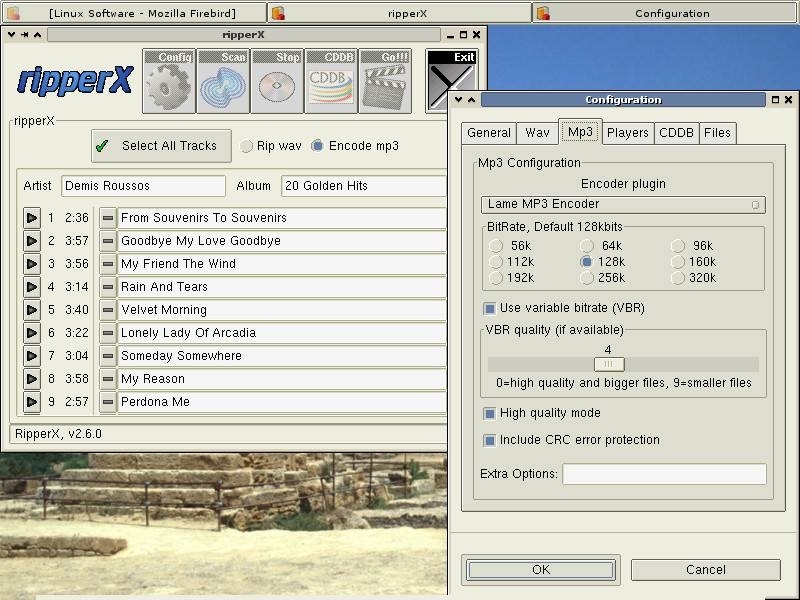Toggle selection button for Goodbye My Love Goodbye
800x600 pixels.
(x=108, y=241)
